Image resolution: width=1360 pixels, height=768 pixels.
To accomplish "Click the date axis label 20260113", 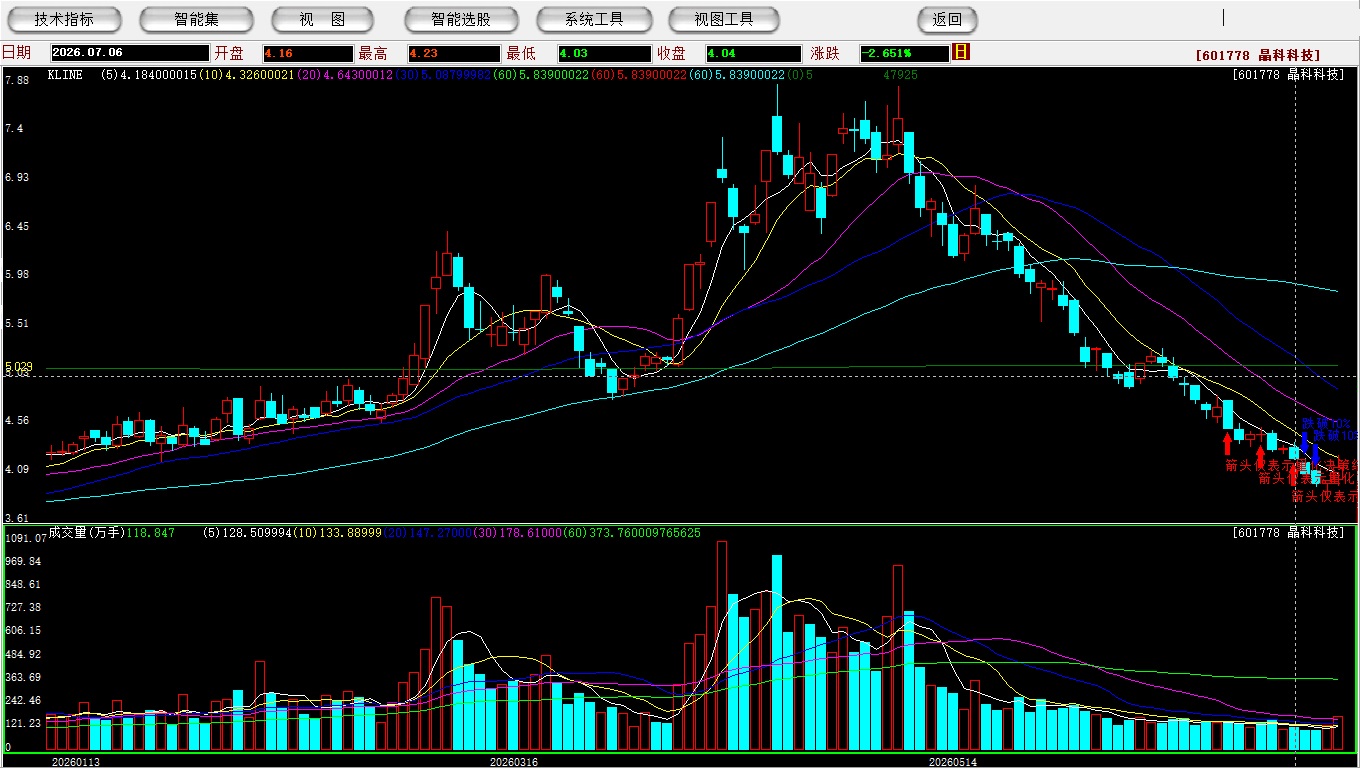I will click(x=76, y=762).
